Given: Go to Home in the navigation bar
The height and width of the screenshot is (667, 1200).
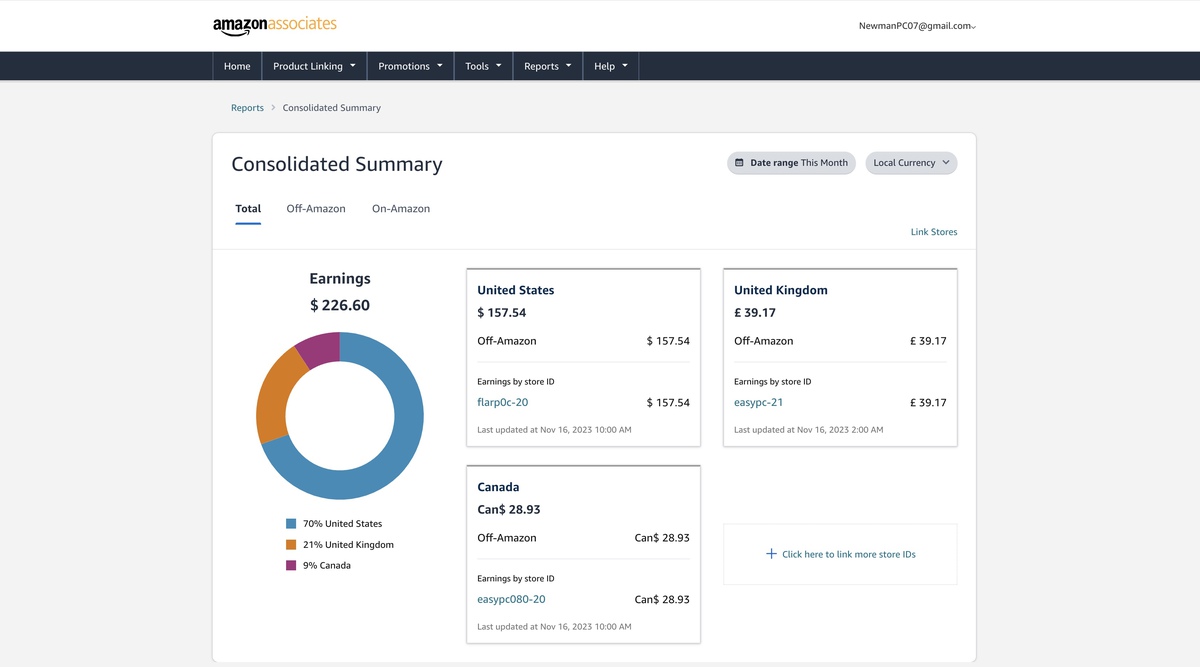Looking at the screenshot, I should (x=237, y=66).
